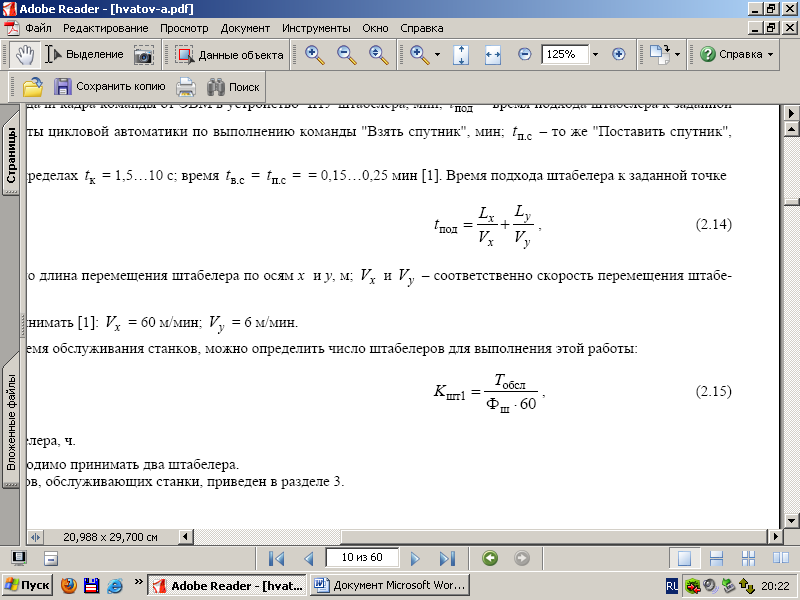Switch to facing pages layout
This screenshot has height=600, width=800.
(780, 559)
